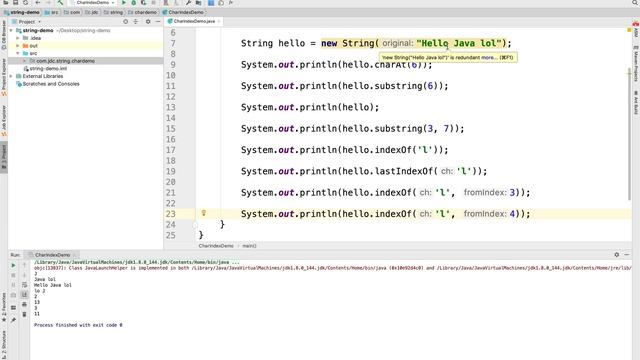Place cursor on the hello.substring(6) line
This screenshot has width=640, height=360.
(344, 86)
